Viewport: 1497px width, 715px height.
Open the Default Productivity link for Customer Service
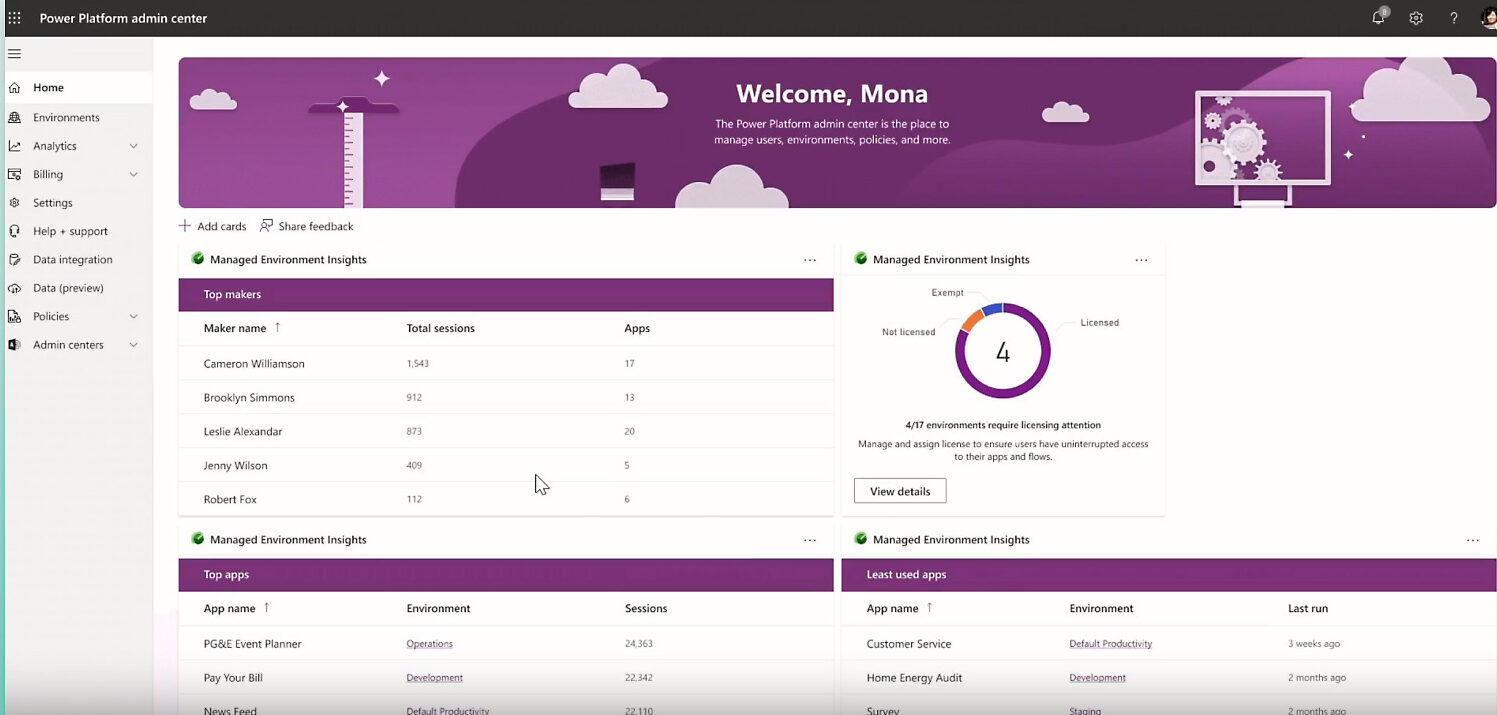point(1111,644)
